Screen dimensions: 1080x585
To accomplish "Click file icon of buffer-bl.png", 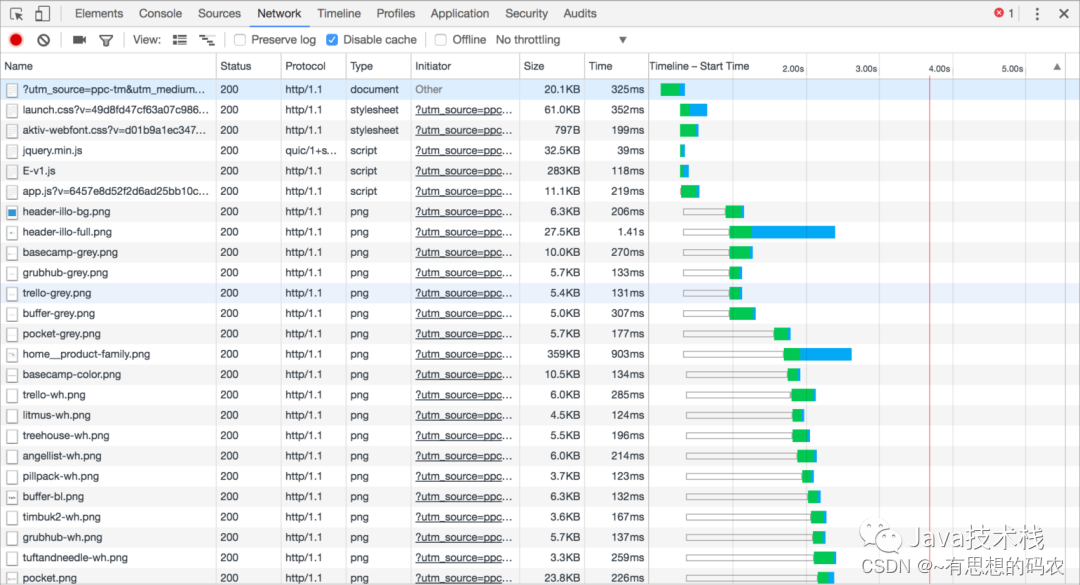I will tap(12, 497).
